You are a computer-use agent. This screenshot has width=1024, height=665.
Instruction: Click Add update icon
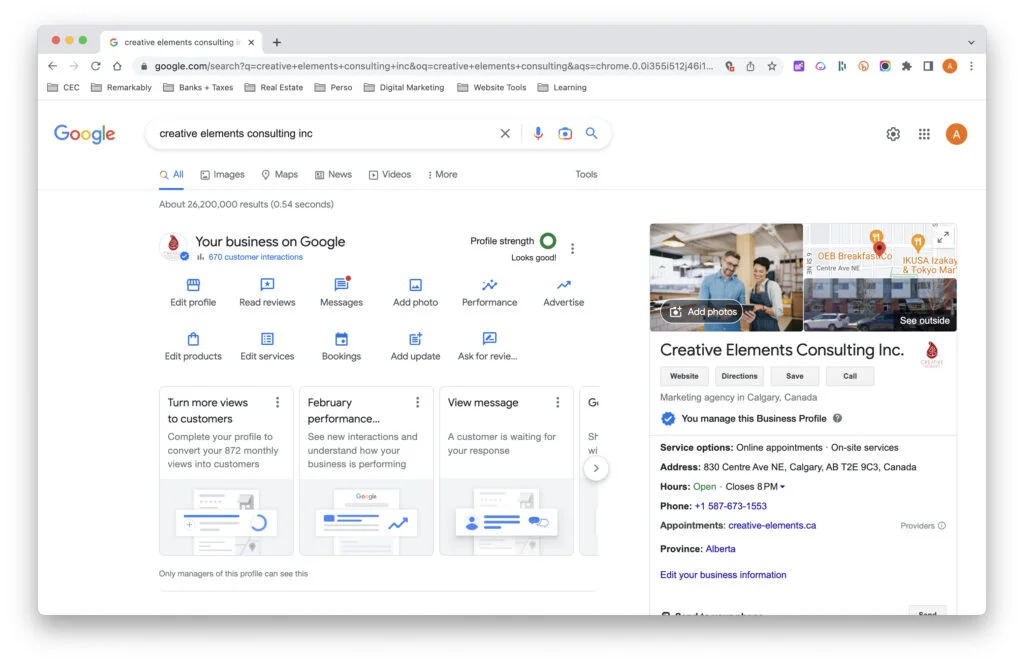click(x=415, y=339)
